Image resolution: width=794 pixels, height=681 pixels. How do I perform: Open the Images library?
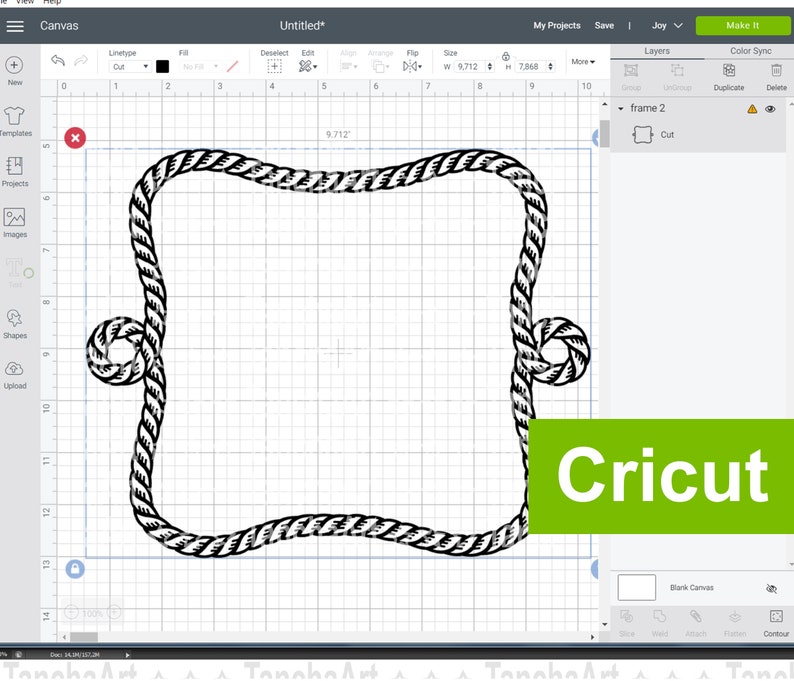pos(15,223)
